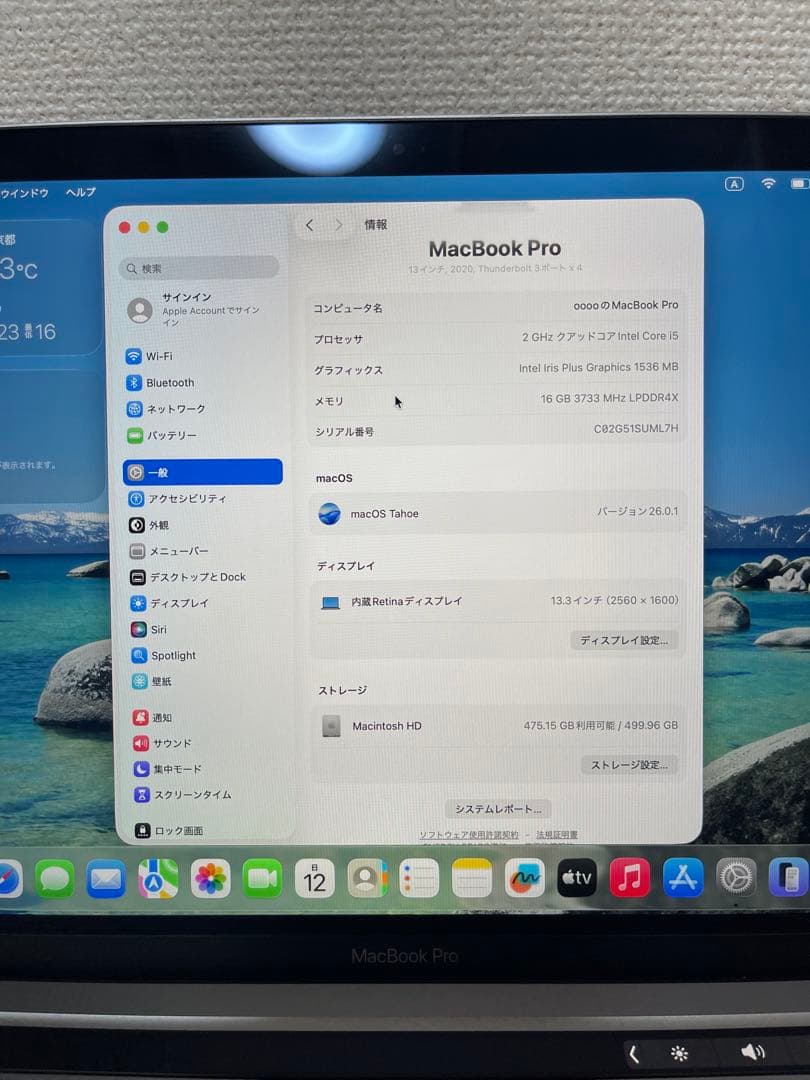The image size is (810, 1080).
Task: Open ロック画面 settings in sidebar
Action: pos(169,831)
